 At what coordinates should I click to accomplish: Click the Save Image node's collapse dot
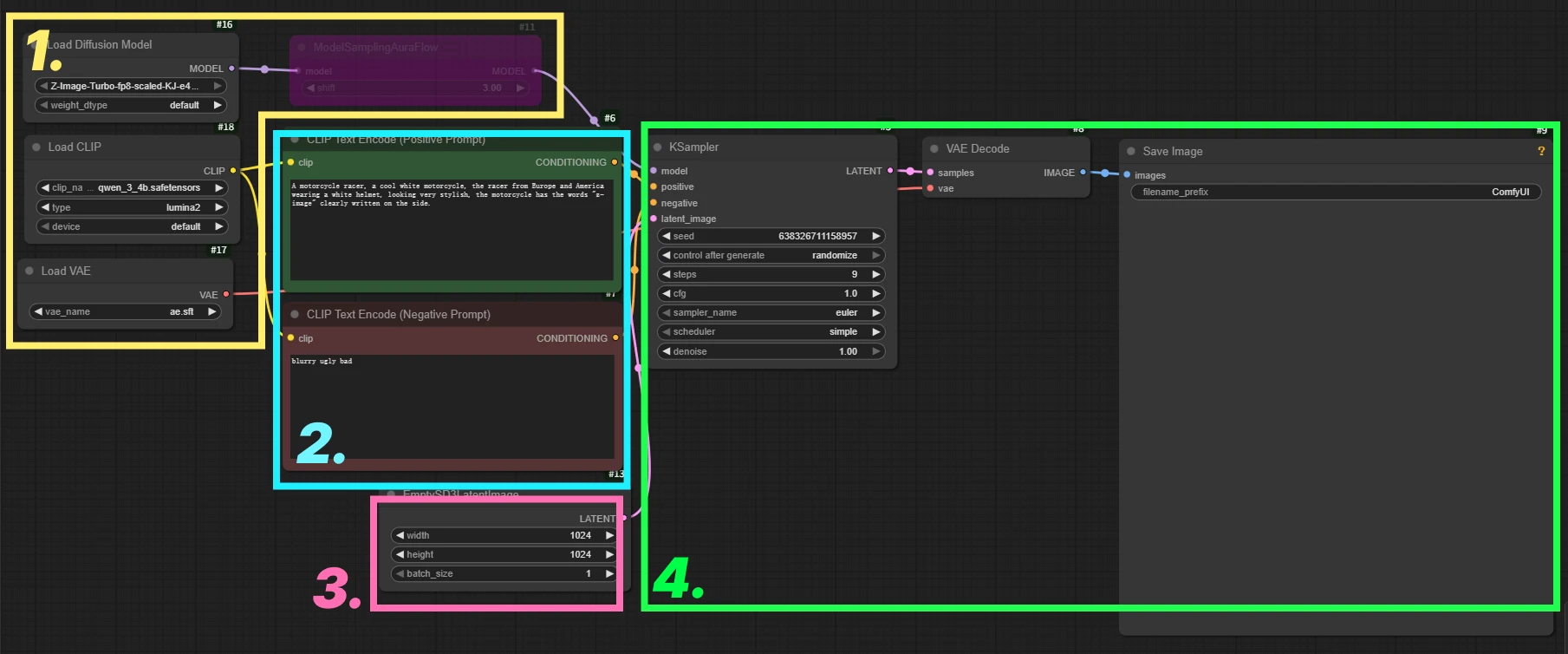click(1131, 152)
